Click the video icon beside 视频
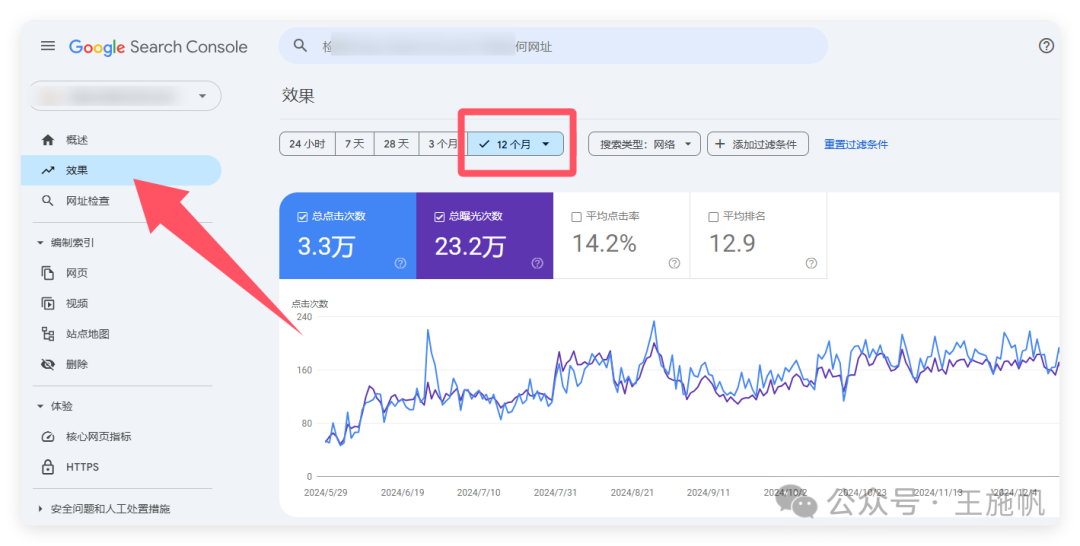 [x=48, y=303]
